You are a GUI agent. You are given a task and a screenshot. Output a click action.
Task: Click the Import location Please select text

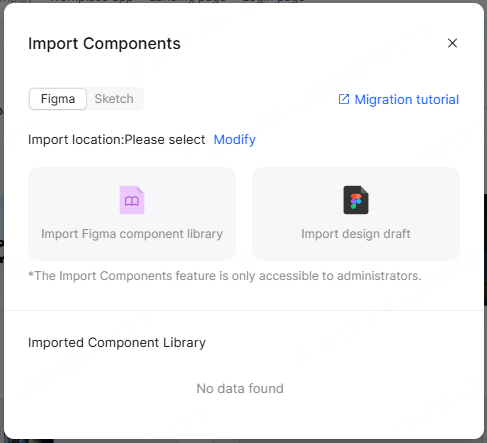117,140
